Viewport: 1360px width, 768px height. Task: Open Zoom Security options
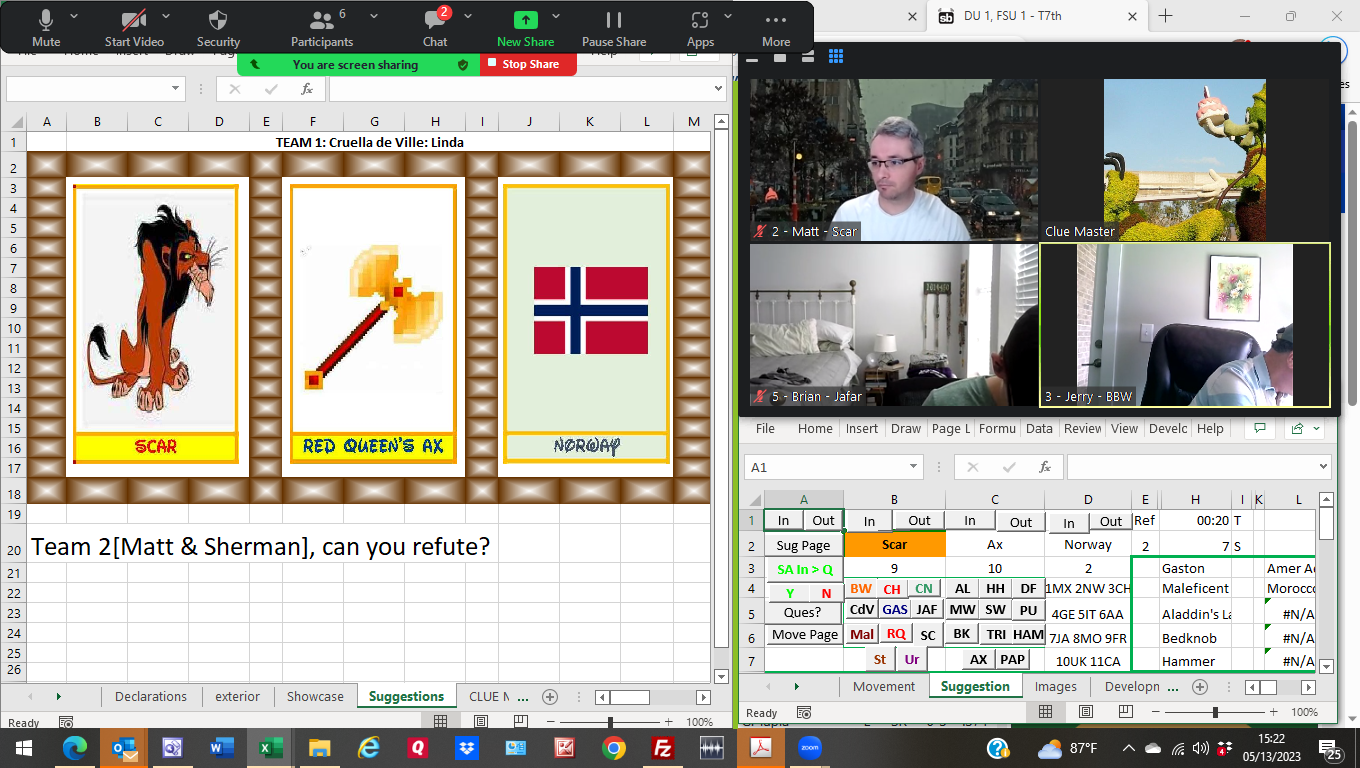click(218, 28)
